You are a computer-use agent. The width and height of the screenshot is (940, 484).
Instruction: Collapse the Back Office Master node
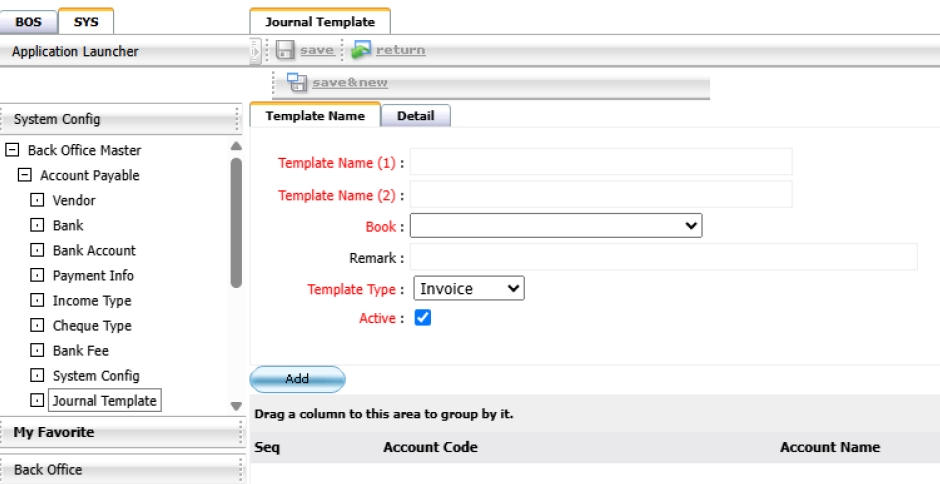tap(13, 151)
